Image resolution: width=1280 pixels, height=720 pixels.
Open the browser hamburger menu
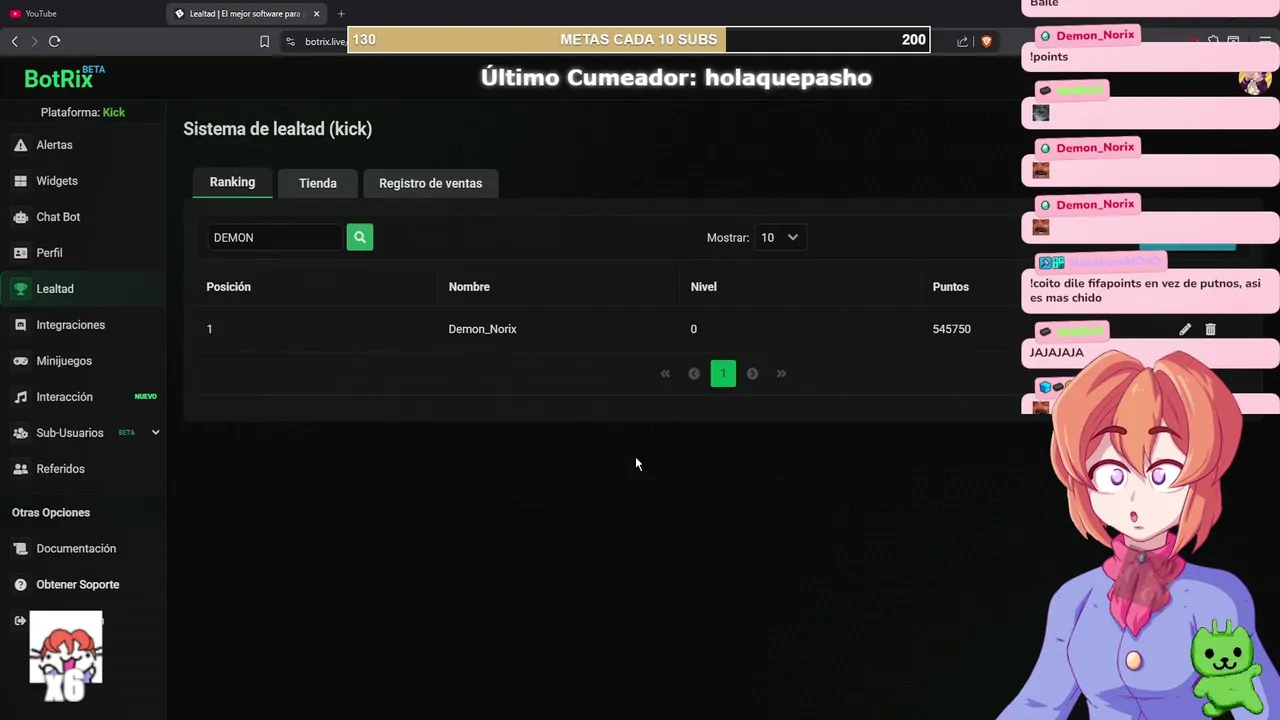point(1265,41)
